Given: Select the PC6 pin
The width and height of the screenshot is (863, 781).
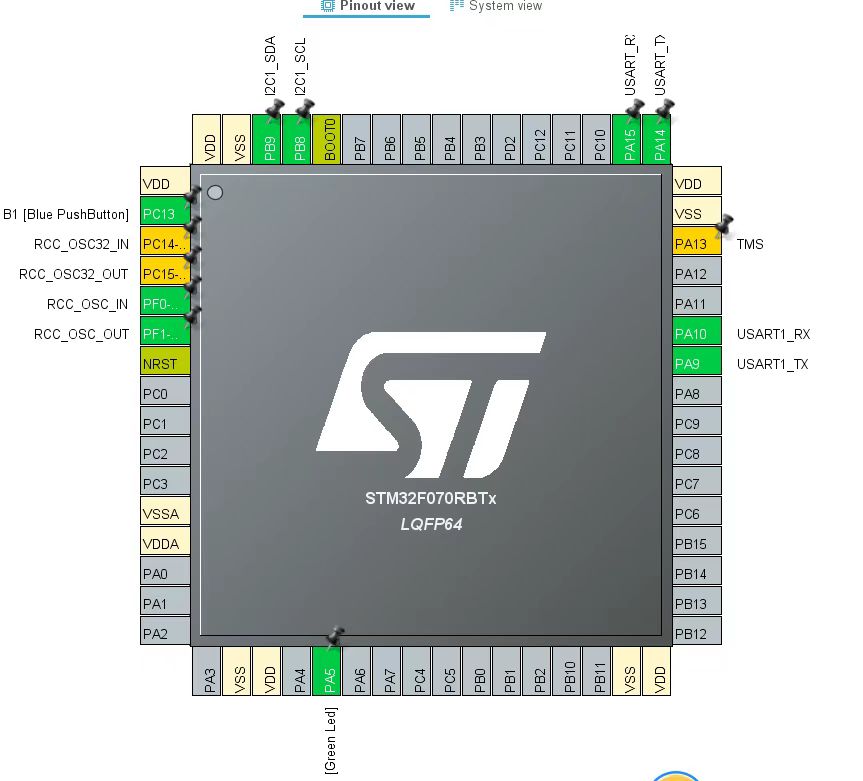Looking at the screenshot, I should [697, 511].
